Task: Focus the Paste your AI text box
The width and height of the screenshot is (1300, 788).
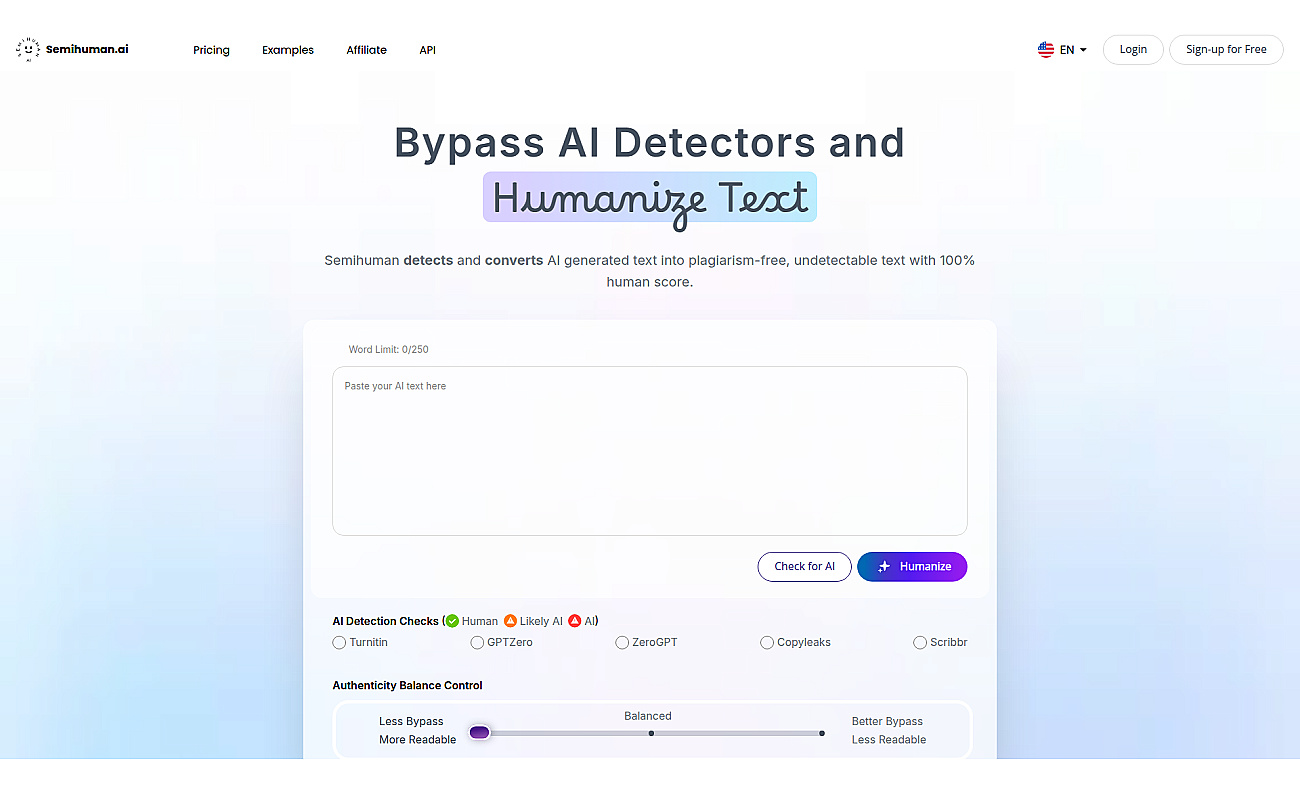Action: [x=650, y=451]
